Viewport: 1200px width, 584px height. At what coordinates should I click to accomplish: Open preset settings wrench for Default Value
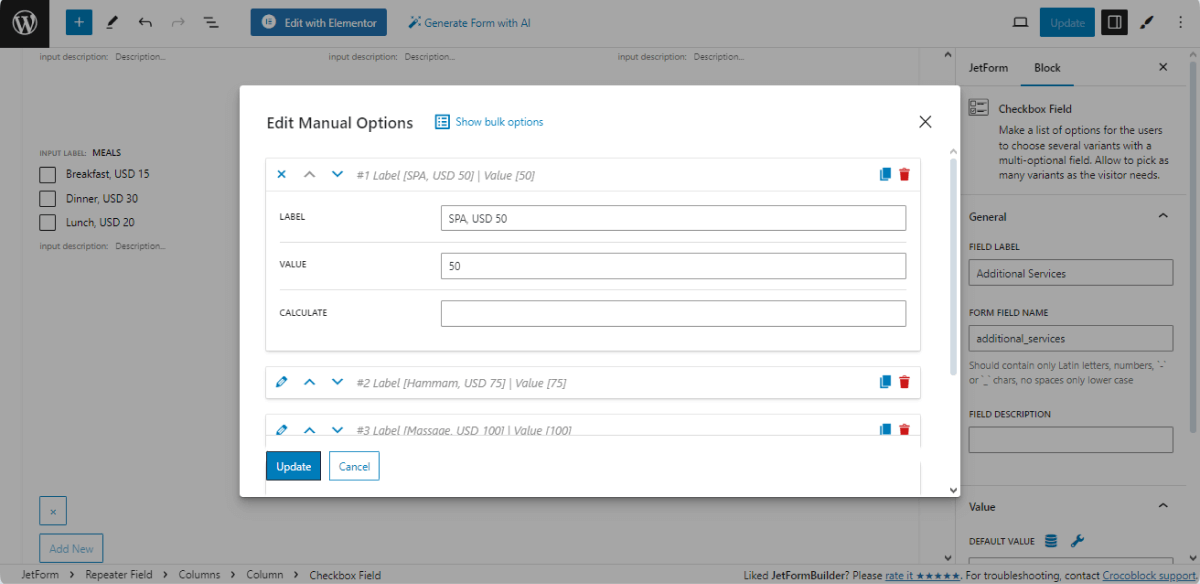click(1077, 540)
